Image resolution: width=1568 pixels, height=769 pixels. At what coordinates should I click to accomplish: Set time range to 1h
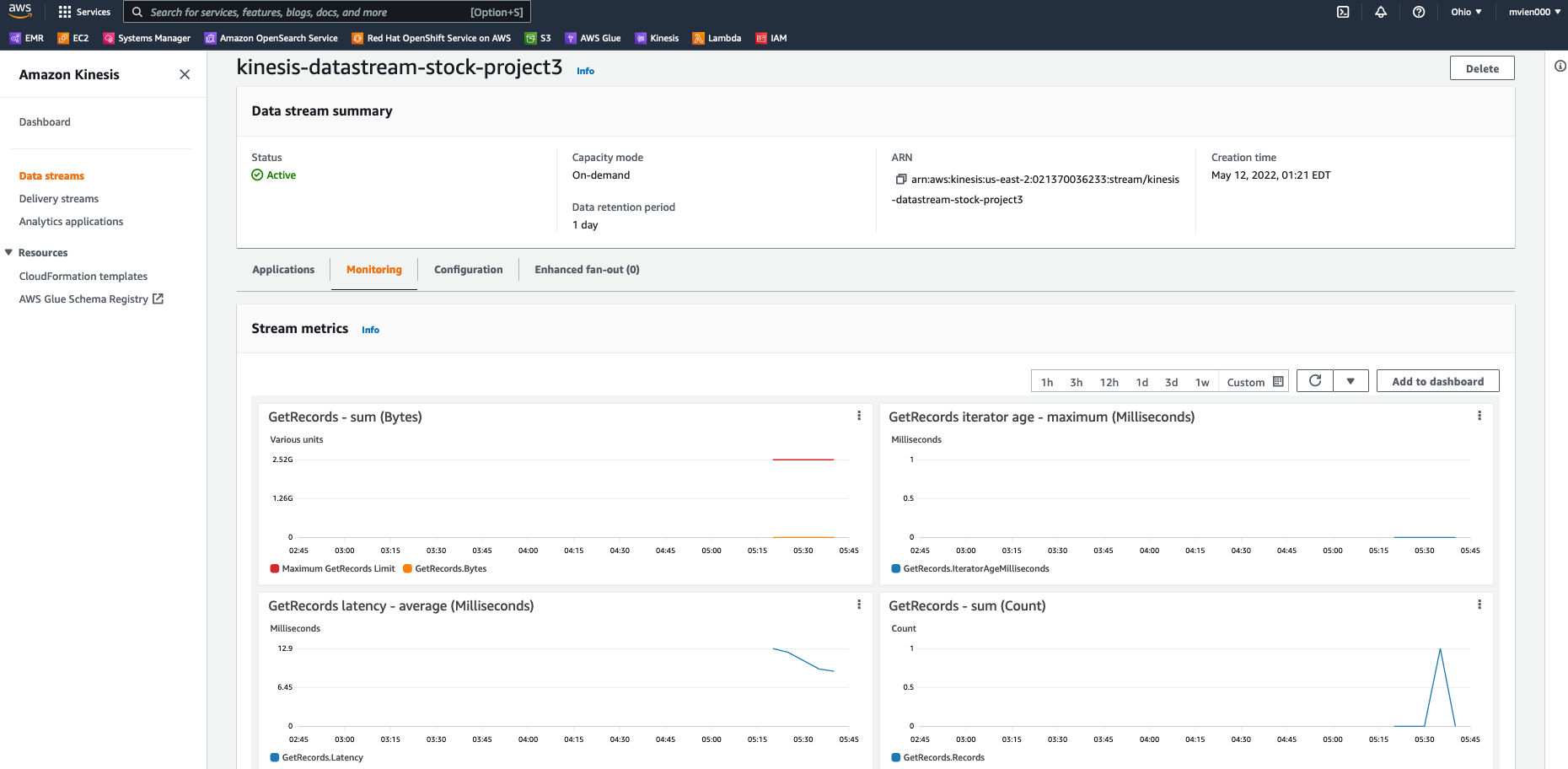click(1047, 382)
